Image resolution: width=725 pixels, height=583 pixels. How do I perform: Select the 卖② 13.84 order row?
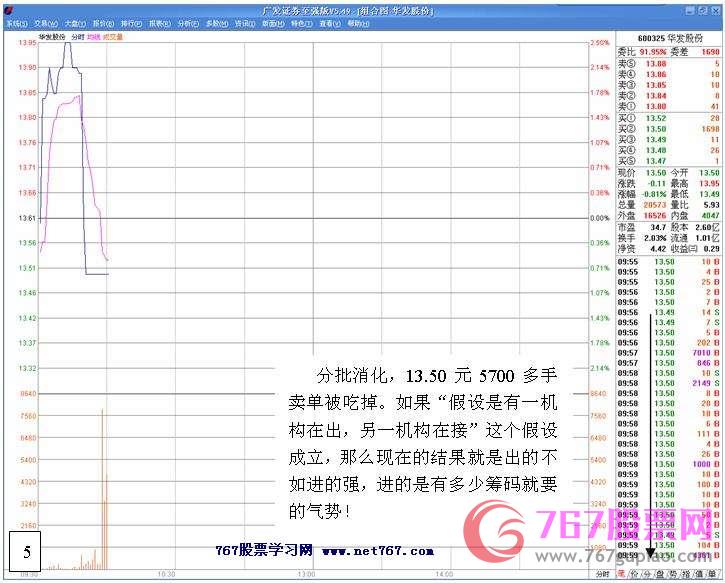[669, 96]
